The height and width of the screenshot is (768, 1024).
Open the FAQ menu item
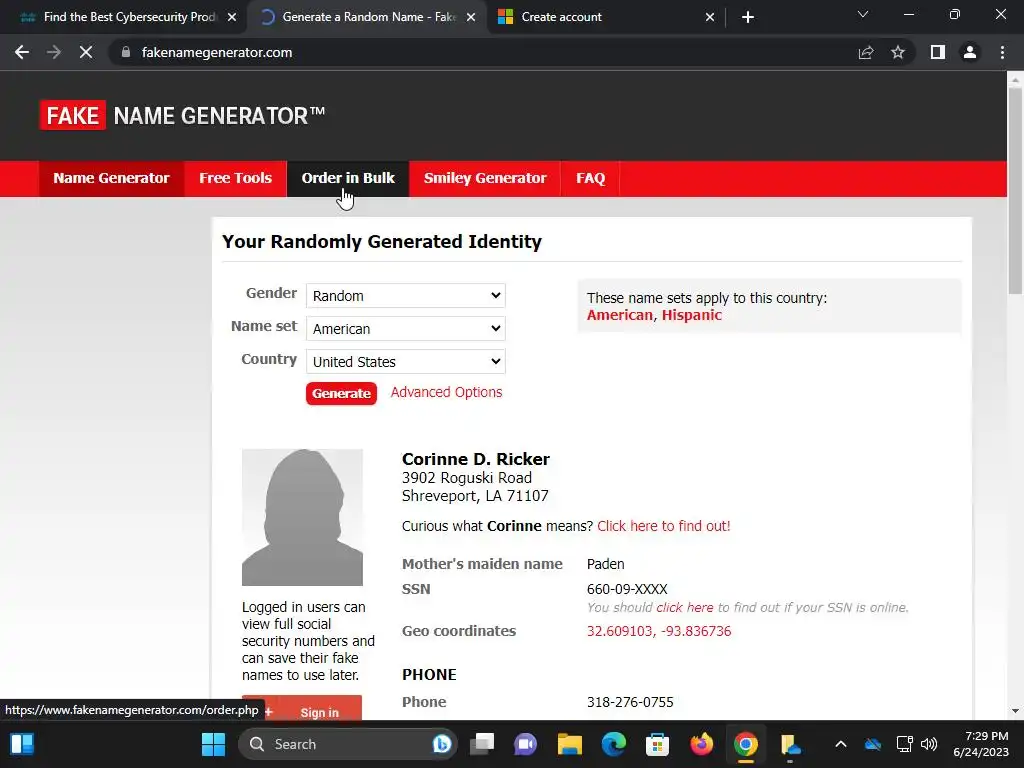click(590, 178)
